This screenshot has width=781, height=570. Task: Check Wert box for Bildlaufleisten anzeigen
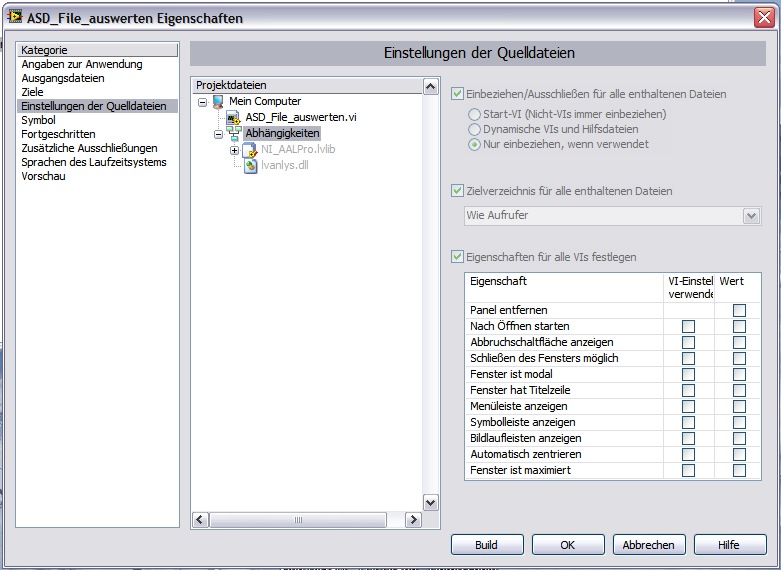tap(739, 438)
